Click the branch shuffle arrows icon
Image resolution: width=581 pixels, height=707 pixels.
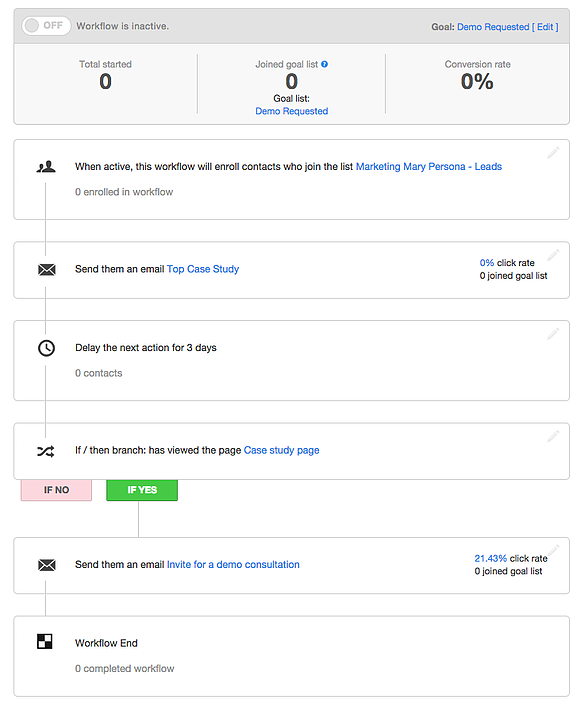[x=46, y=451]
